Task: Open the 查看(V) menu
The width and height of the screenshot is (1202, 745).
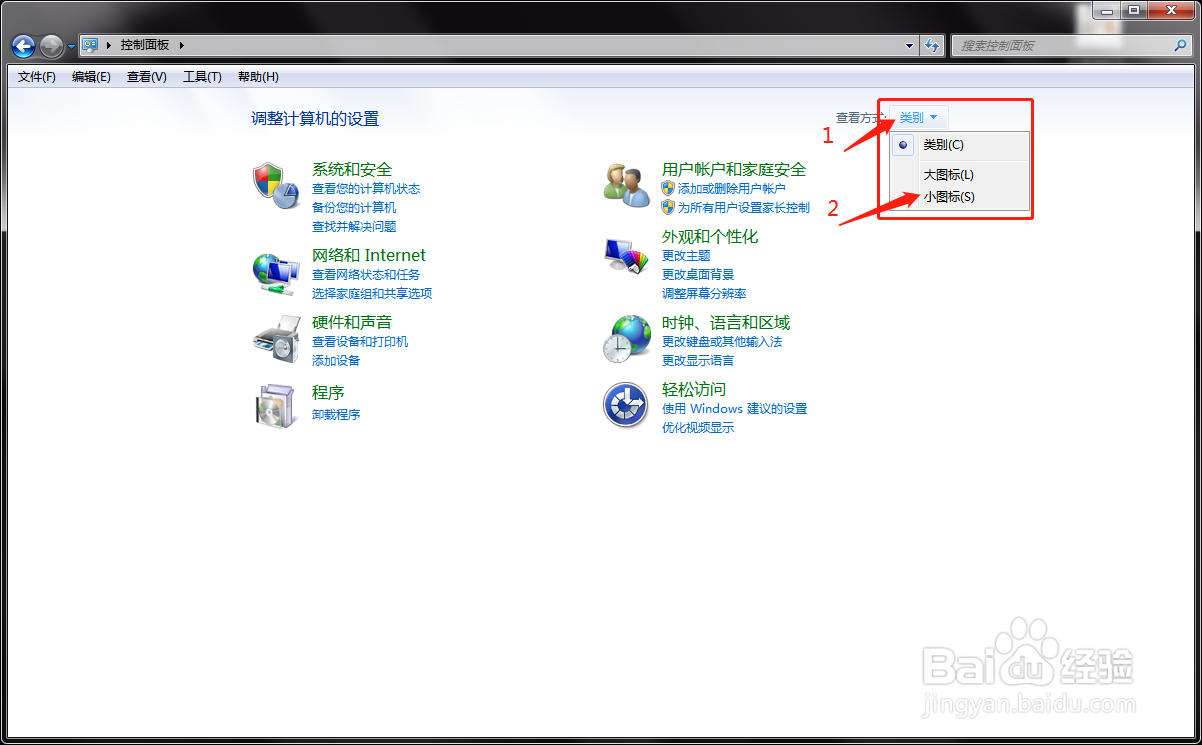Action: point(146,77)
